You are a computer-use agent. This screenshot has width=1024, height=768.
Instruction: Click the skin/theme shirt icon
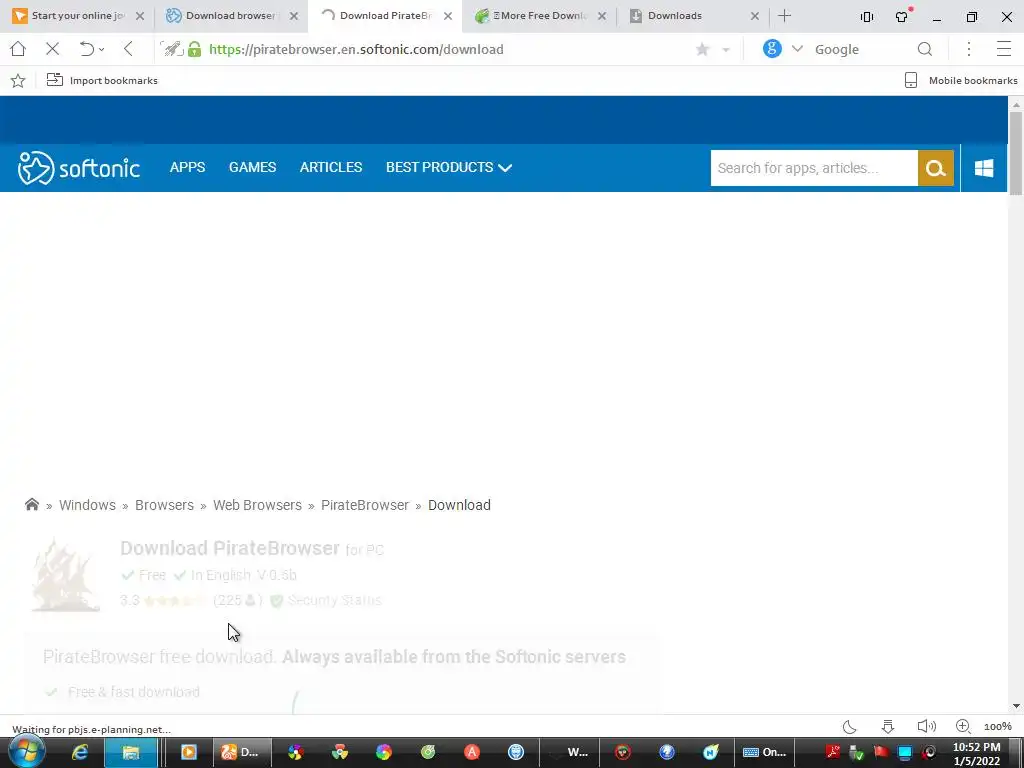[903, 16]
